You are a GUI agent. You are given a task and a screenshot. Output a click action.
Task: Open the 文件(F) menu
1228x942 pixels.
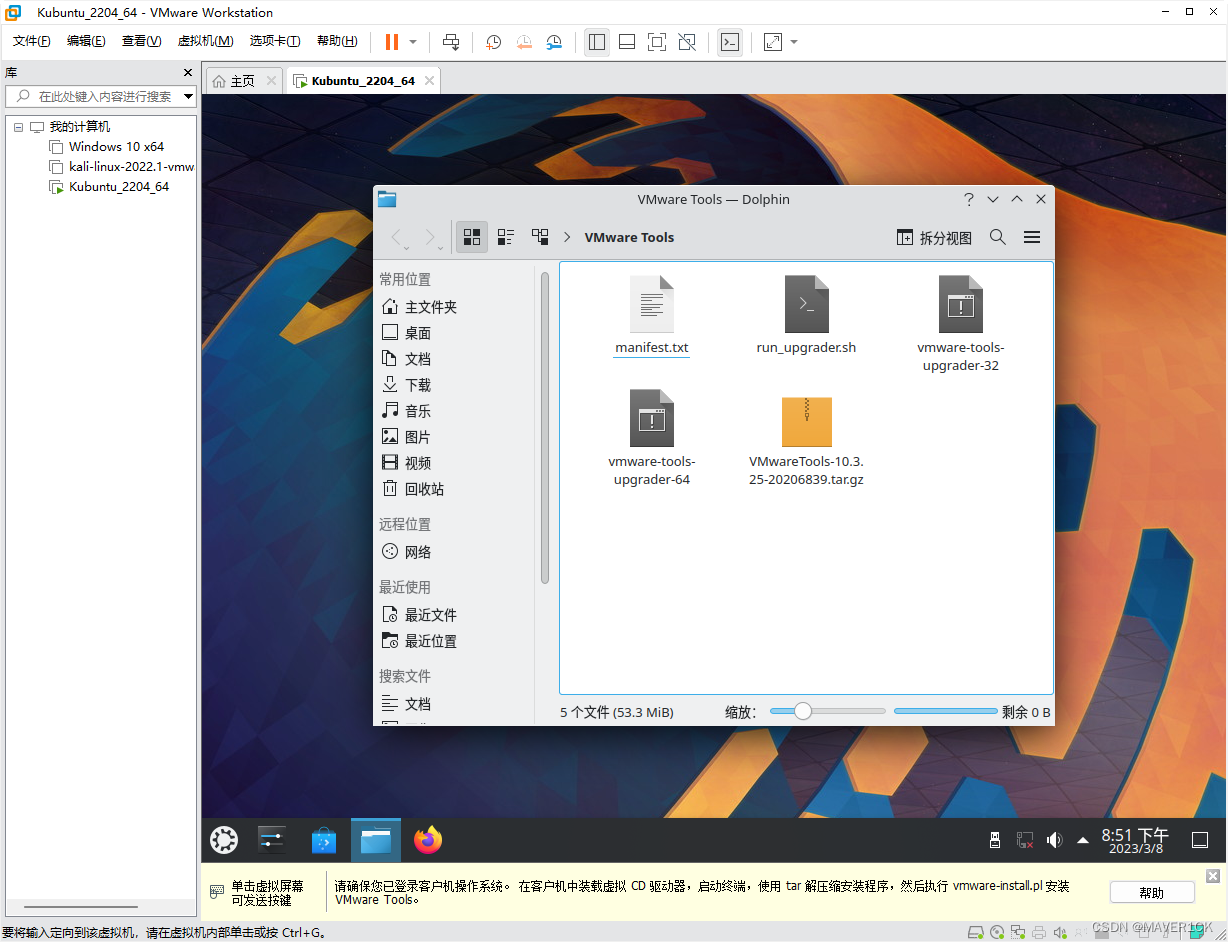[32, 41]
